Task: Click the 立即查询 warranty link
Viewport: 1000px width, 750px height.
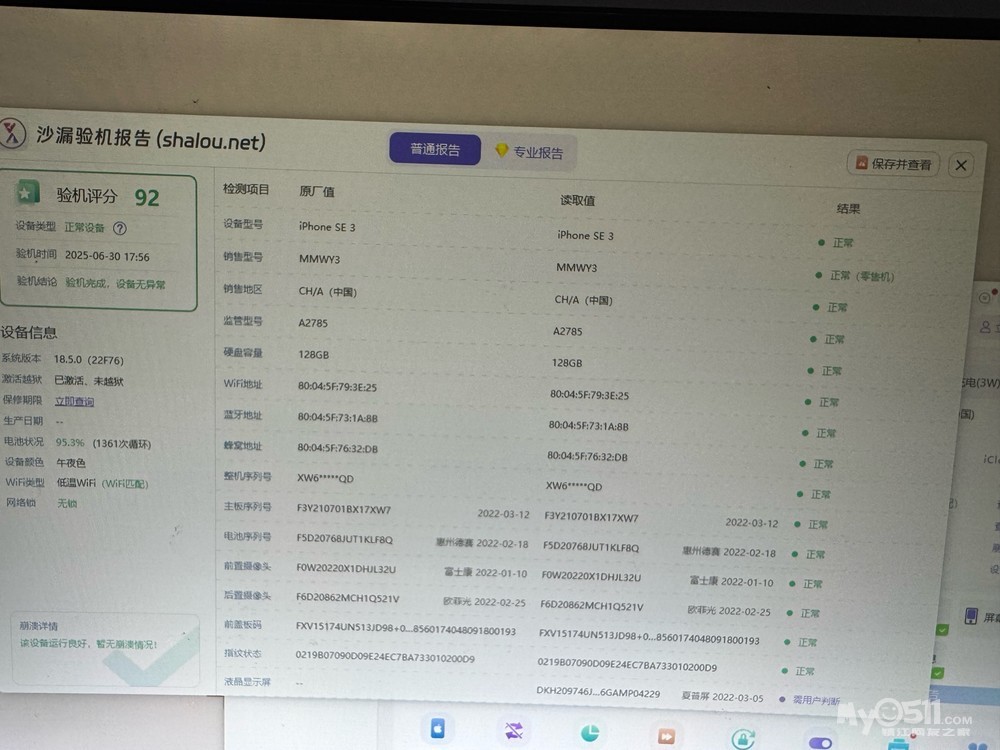Action: [74, 401]
